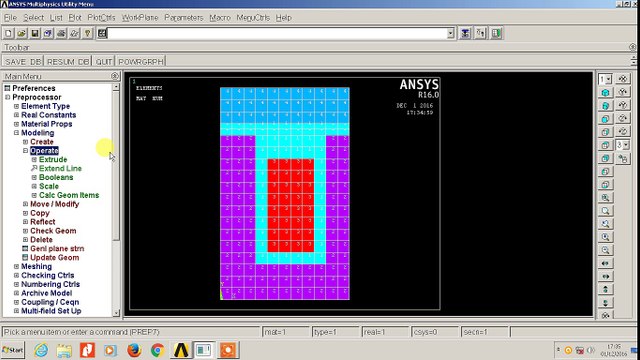
Task: Collapse the Modeling tree node
Action: click(x=16, y=133)
